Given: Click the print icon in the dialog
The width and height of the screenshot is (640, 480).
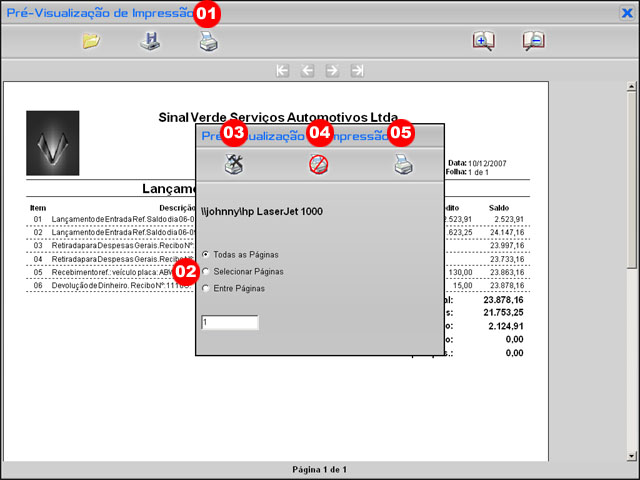Looking at the screenshot, I should pyautogui.click(x=402, y=165).
